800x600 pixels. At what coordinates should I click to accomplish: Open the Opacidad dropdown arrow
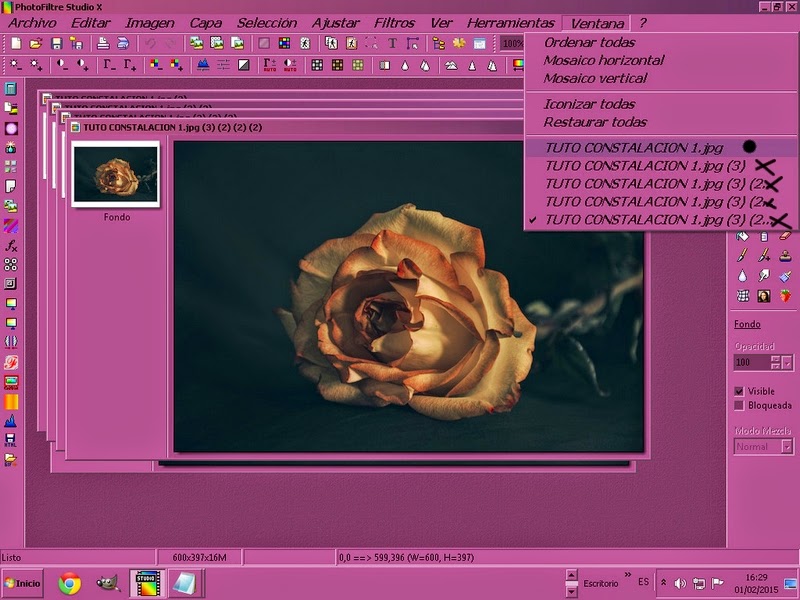pos(788,363)
